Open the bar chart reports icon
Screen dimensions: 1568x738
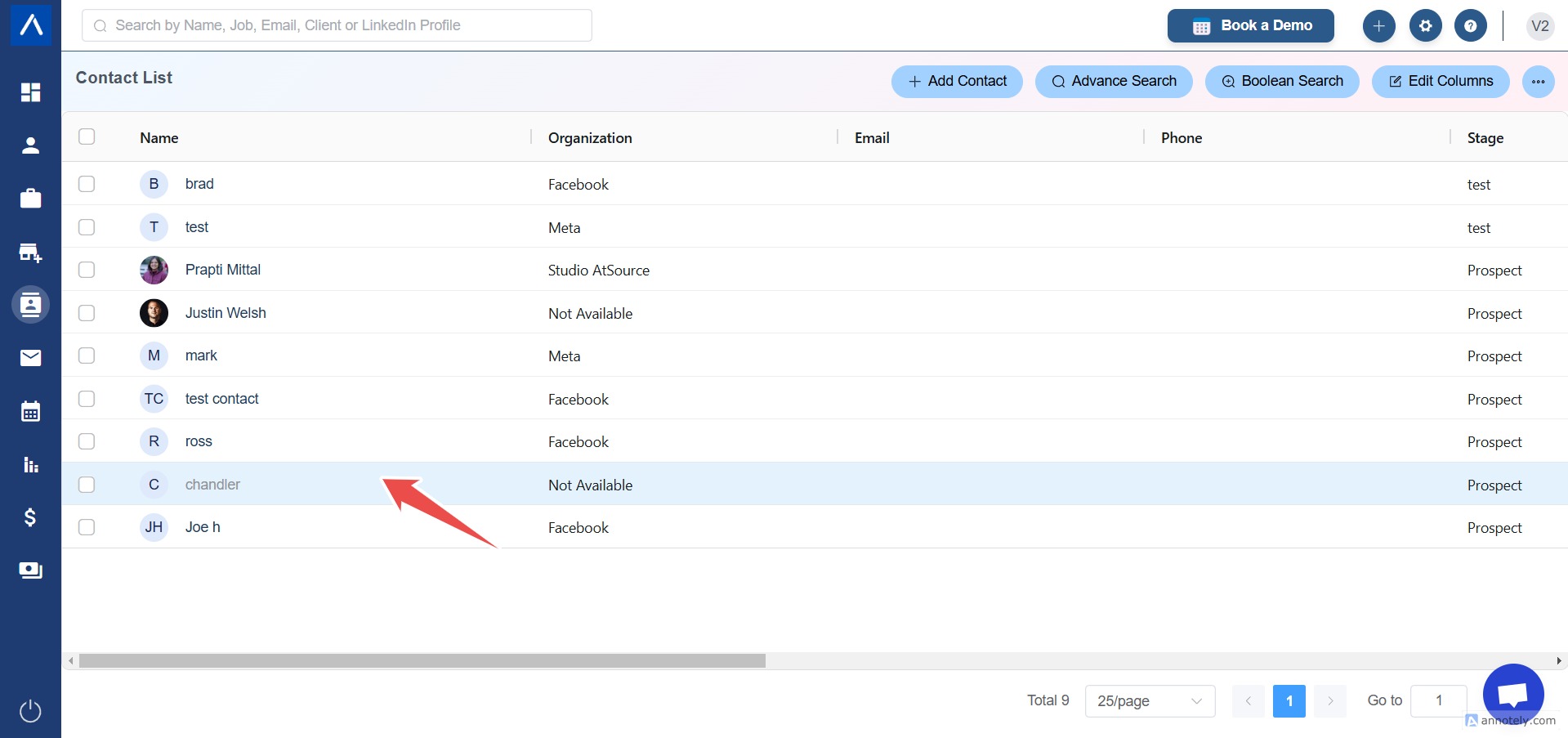tap(30, 465)
